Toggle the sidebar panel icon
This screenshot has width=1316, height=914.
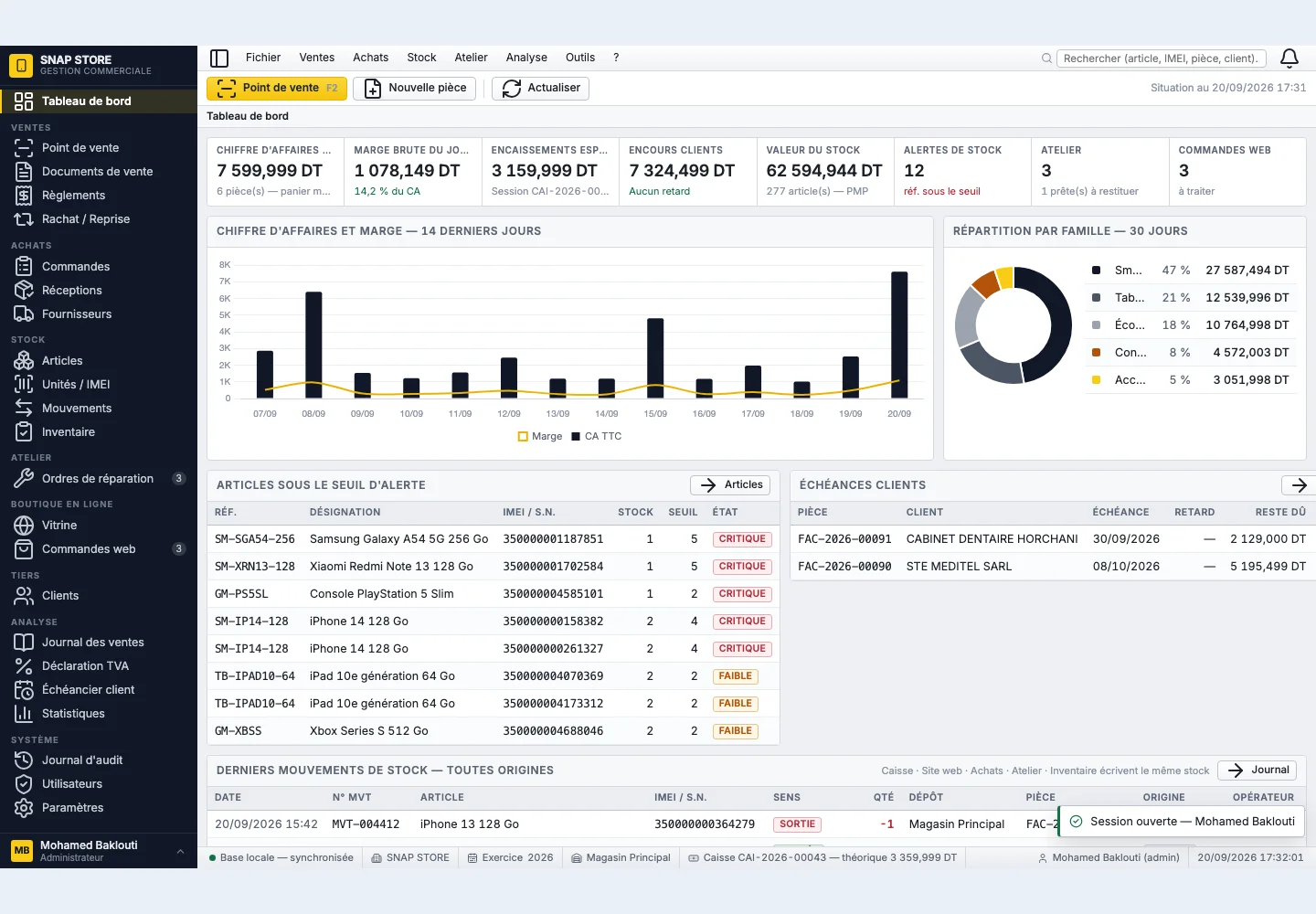tap(219, 58)
